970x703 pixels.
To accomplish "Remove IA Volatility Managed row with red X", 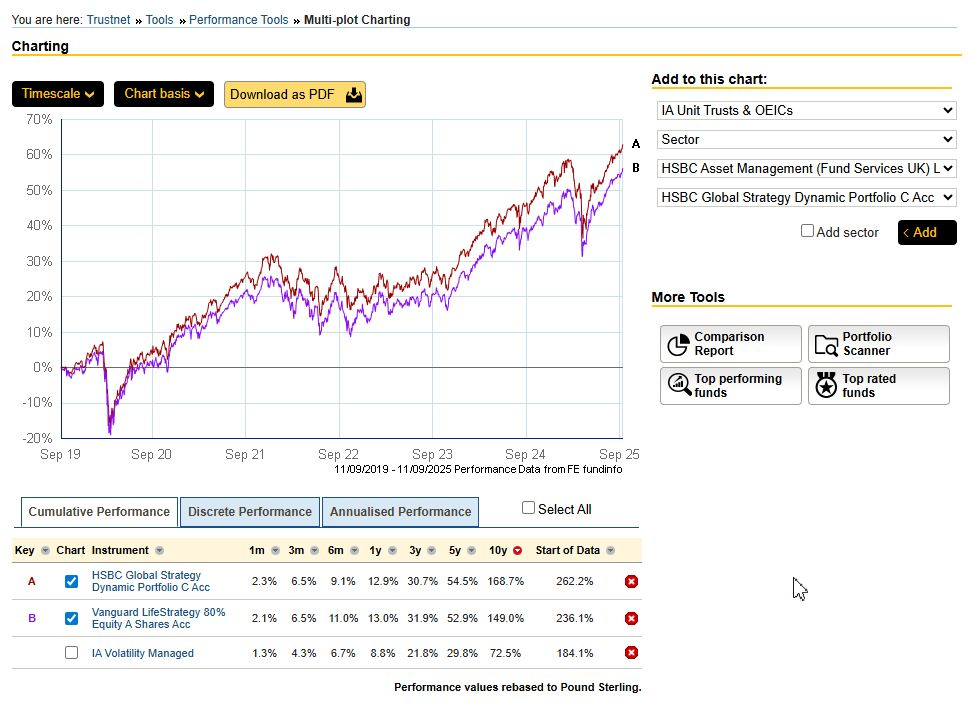I will (631, 653).
